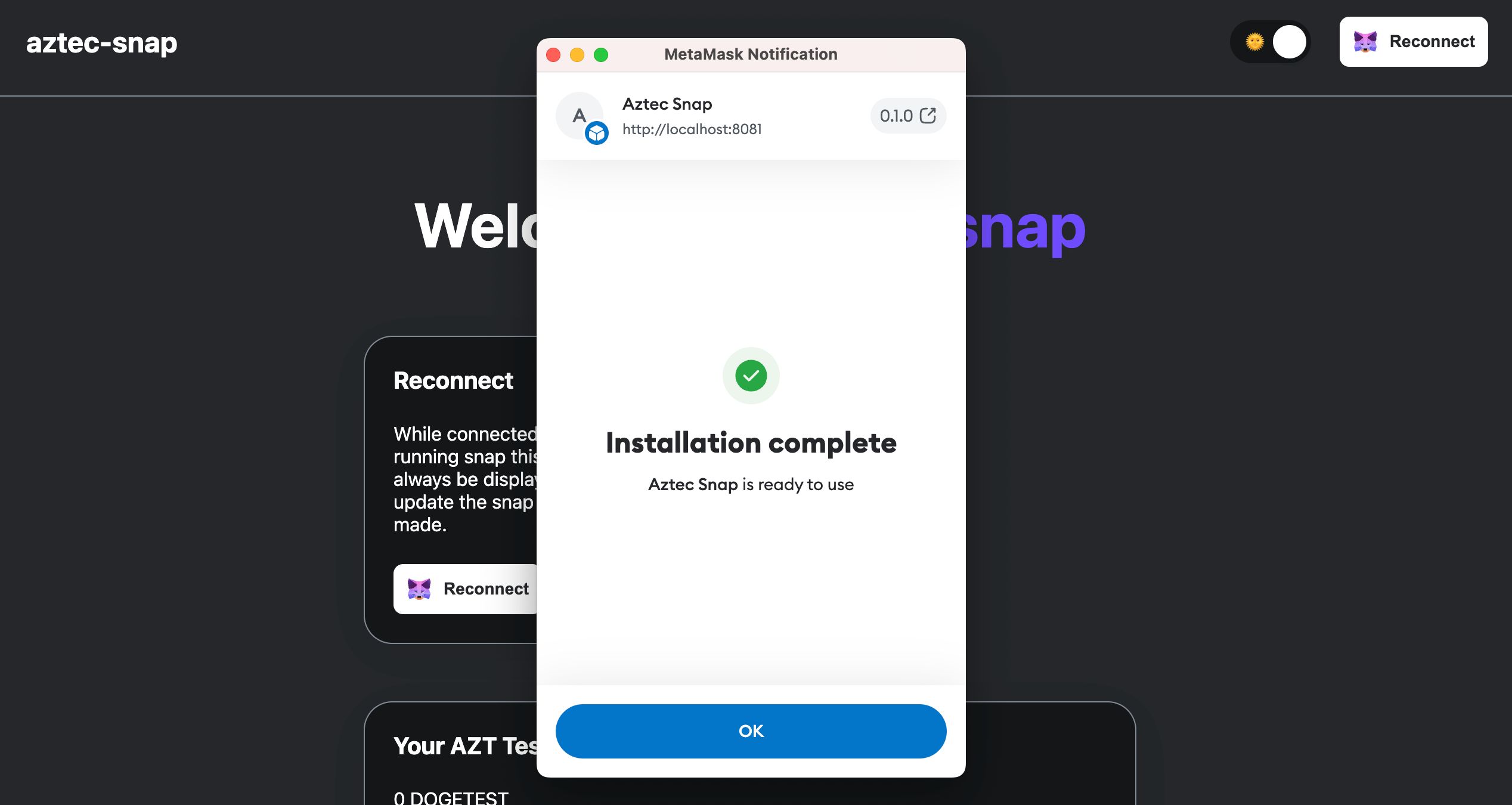Select the http://localhost:8081 link
This screenshot has height=805, width=1512.
pyautogui.click(x=692, y=128)
